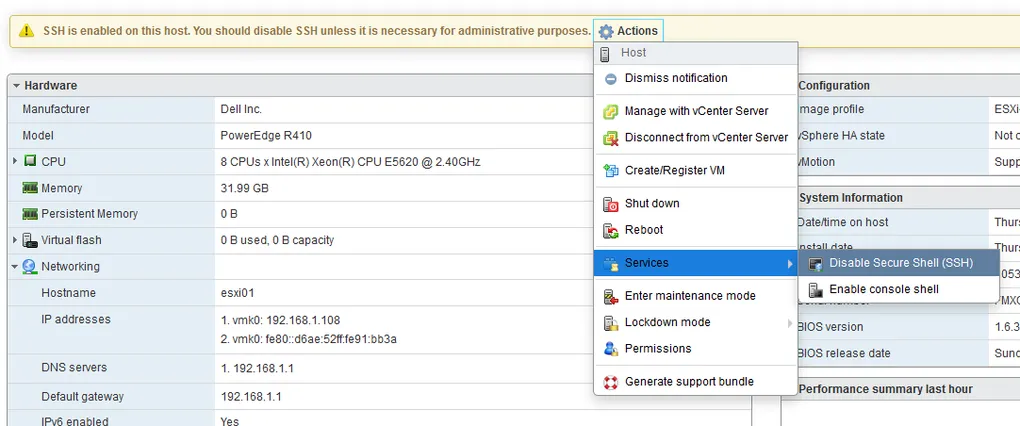This screenshot has width=1020, height=426.
Task: Choose Reboot from the host menu
Action: pyautogui.click(x=695, y=230)
